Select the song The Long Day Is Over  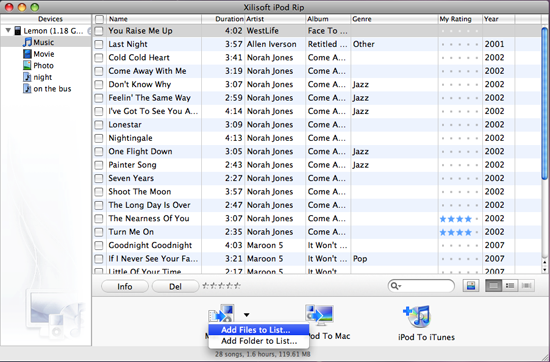point(149,205)
